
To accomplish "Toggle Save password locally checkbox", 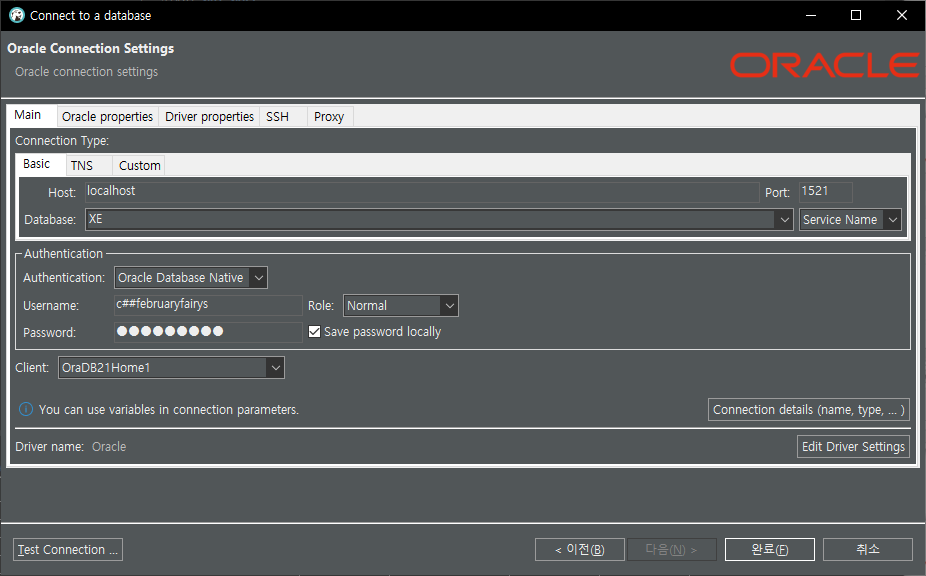I will pos(314,331).
